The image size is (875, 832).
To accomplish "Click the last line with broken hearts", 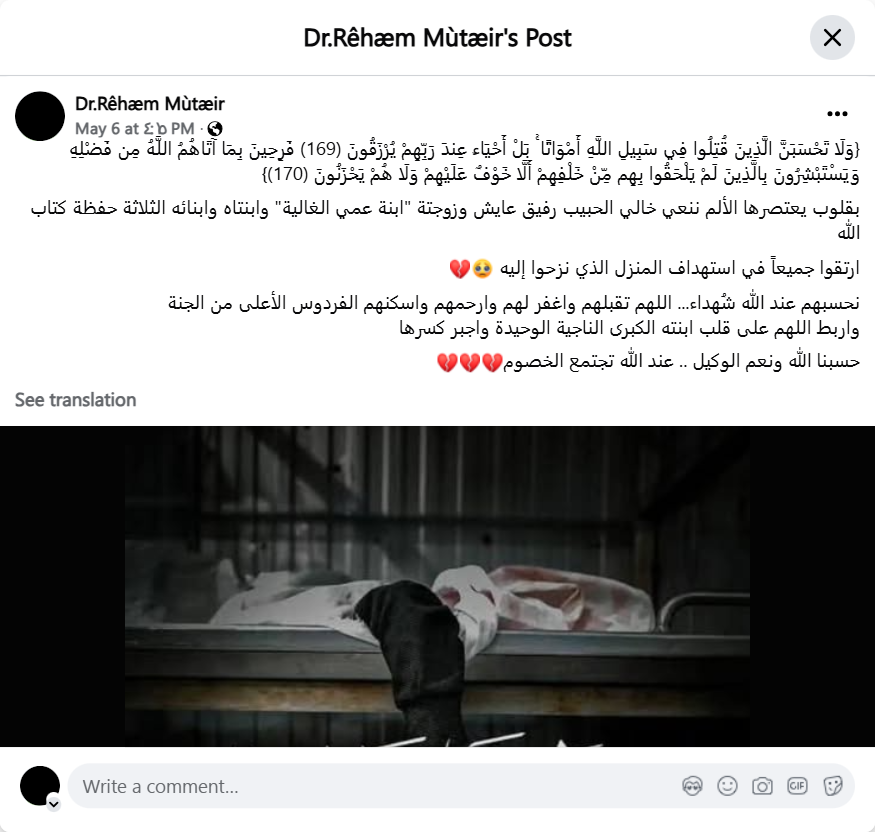I will click(648, 362).
